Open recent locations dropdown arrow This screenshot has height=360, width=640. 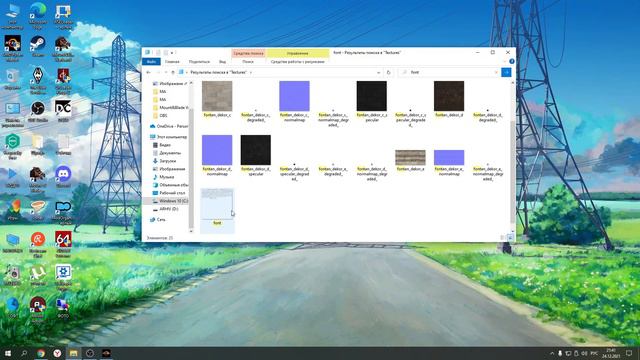click(166, 72)
